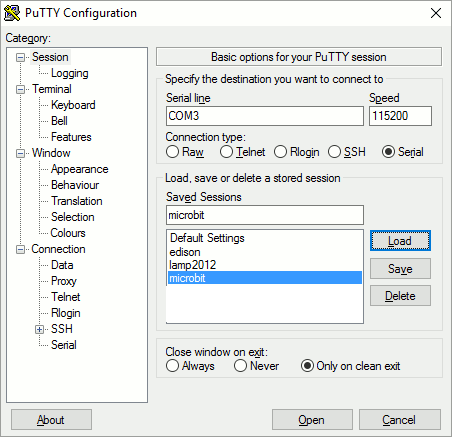Click the PuTTY icon in title bar

coord(12,13)
